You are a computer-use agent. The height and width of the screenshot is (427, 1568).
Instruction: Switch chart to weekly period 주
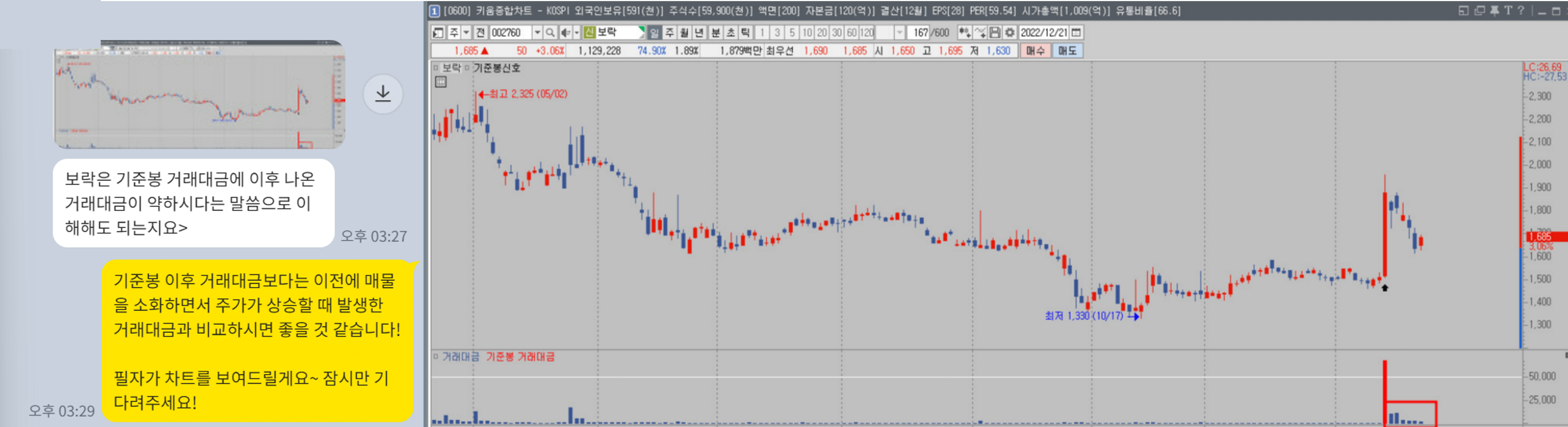tap(669, 32)
